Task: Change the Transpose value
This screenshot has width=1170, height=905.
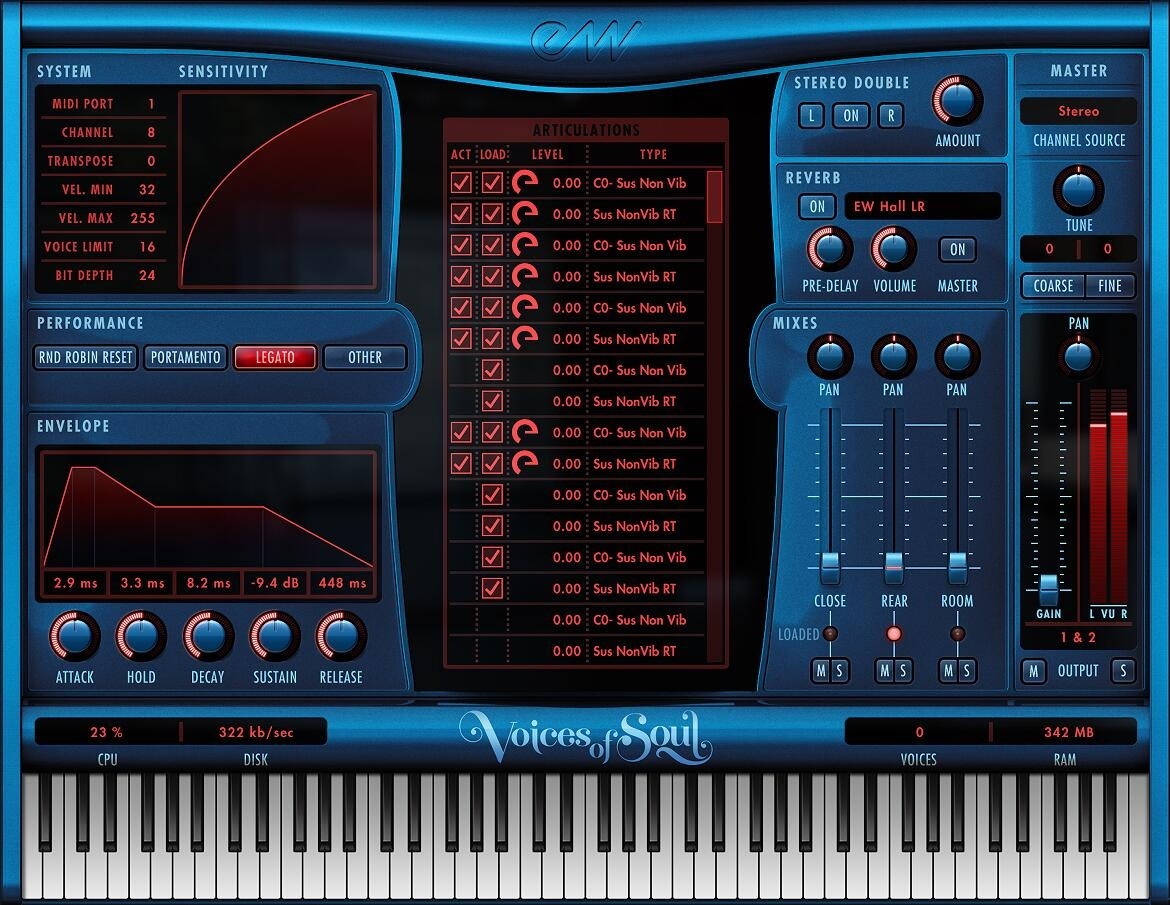Action: click(151, 160)
